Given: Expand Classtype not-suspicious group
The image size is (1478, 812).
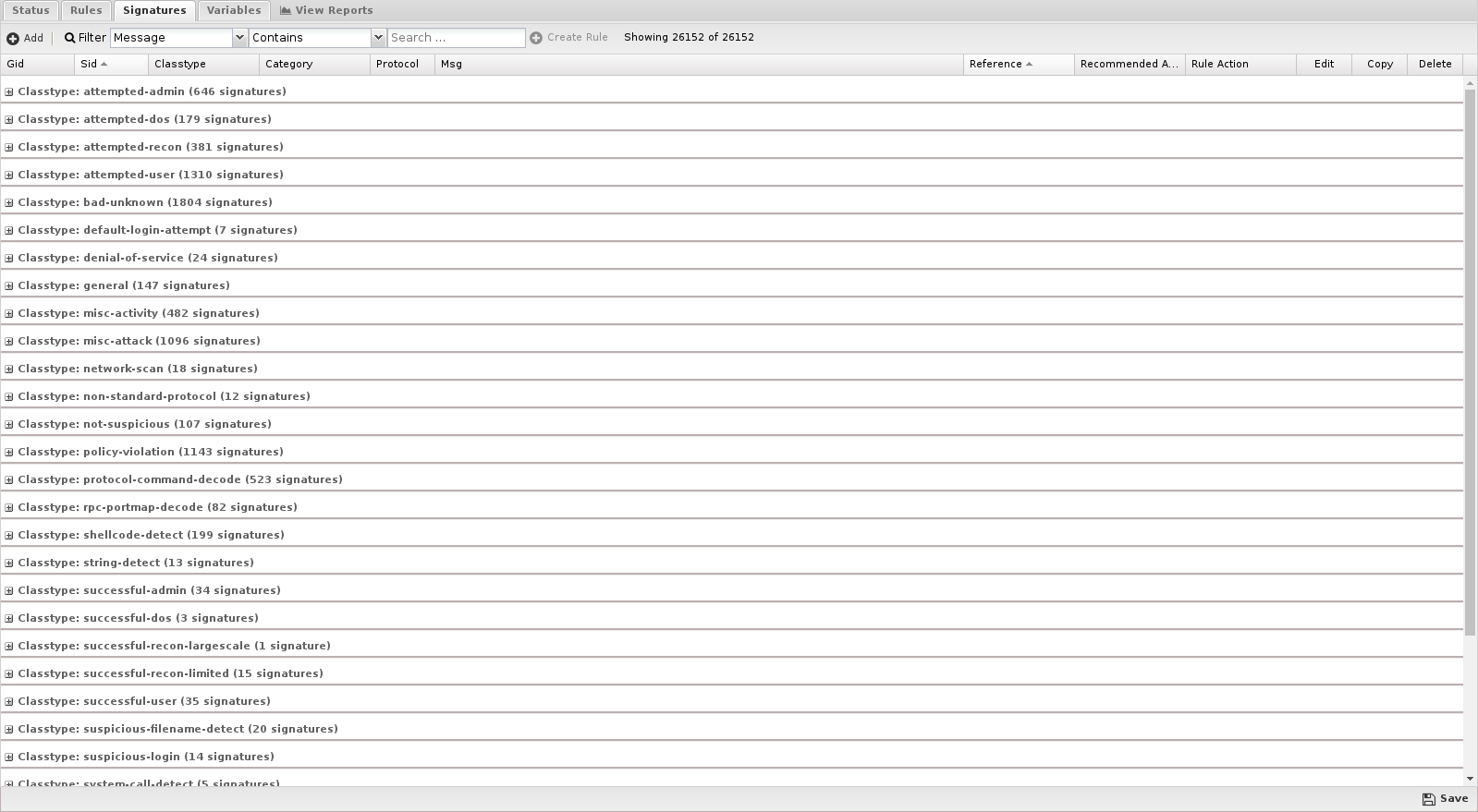Looking at the screenshot, I should pyautogui.click(x=9, y=424).
